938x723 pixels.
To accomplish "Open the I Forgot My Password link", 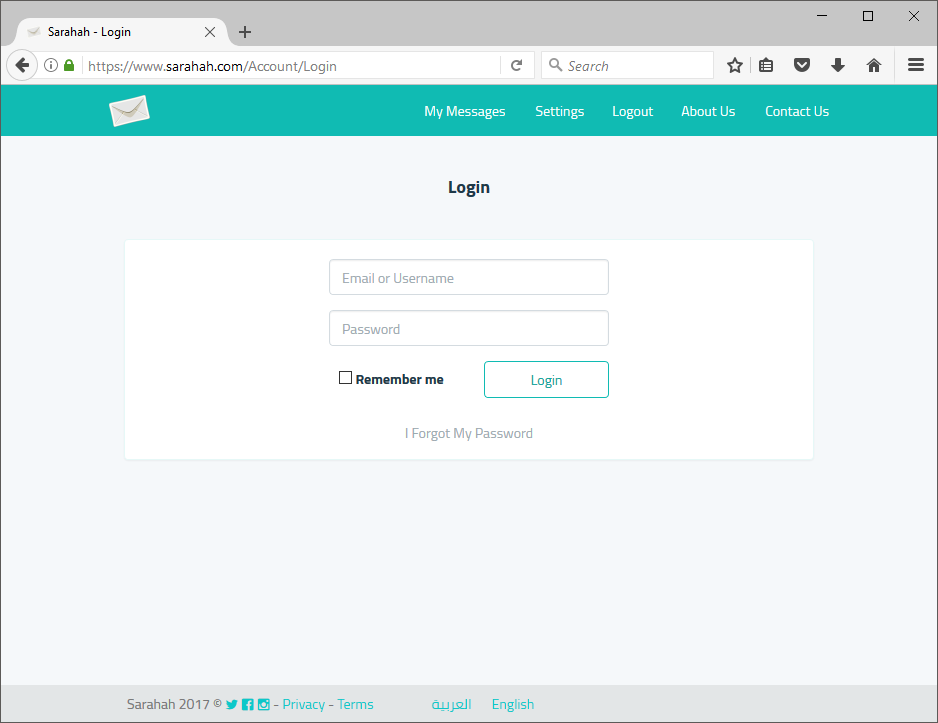I will [x=468, y=432].
